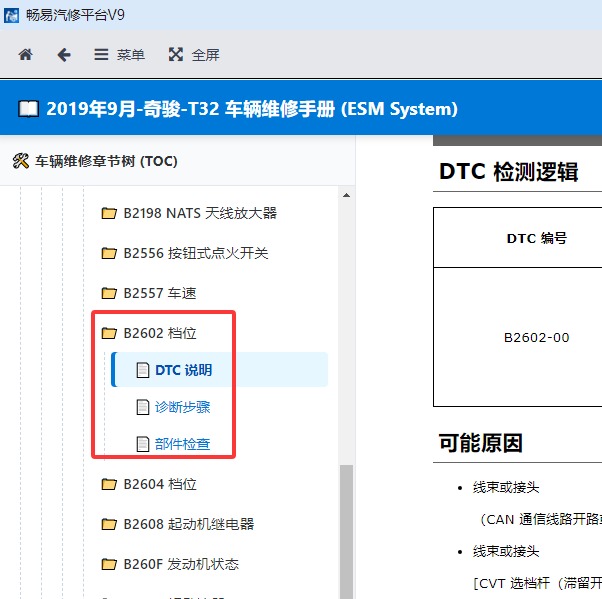Image resolution: width=602 pixels, height=599 pixels.
Task: Collapse the B2602 档位 node
Action: [160, 333]
